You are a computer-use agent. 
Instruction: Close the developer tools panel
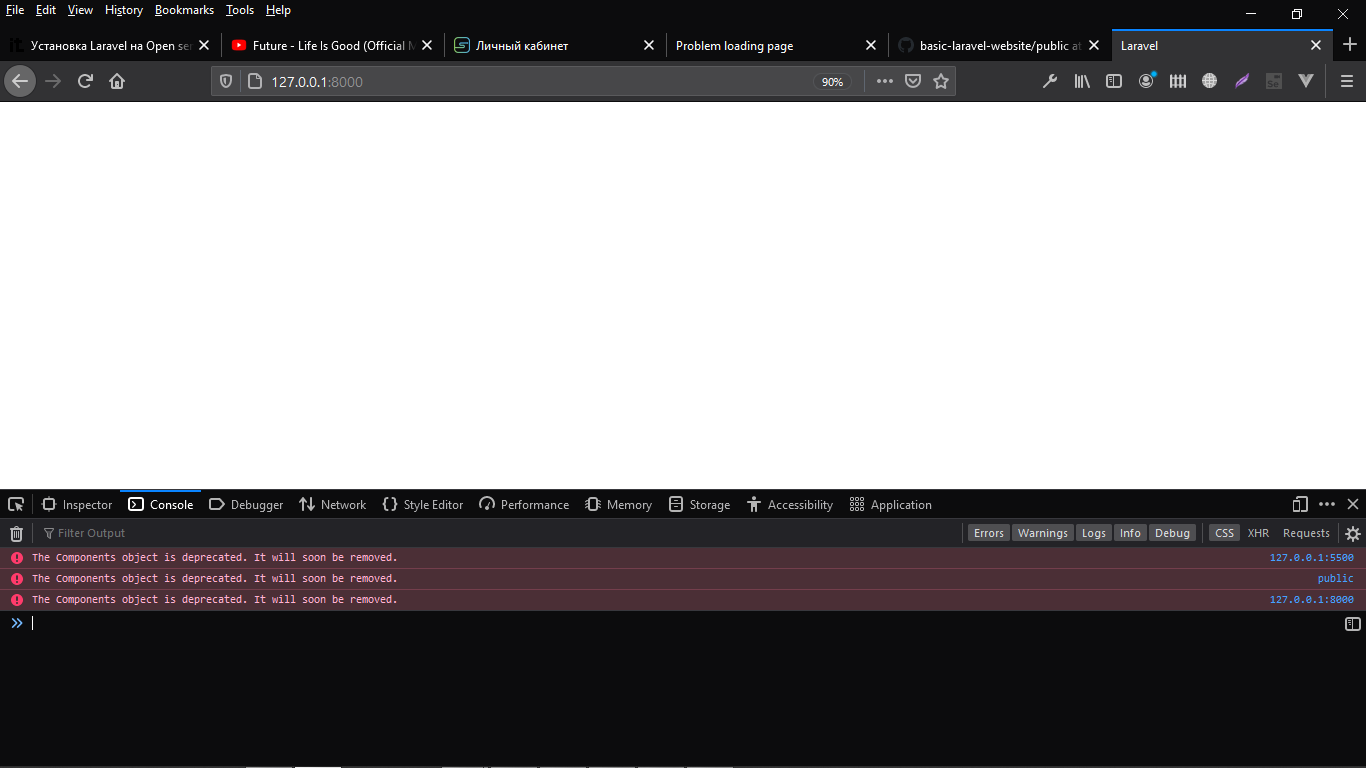click(1353, 504)
